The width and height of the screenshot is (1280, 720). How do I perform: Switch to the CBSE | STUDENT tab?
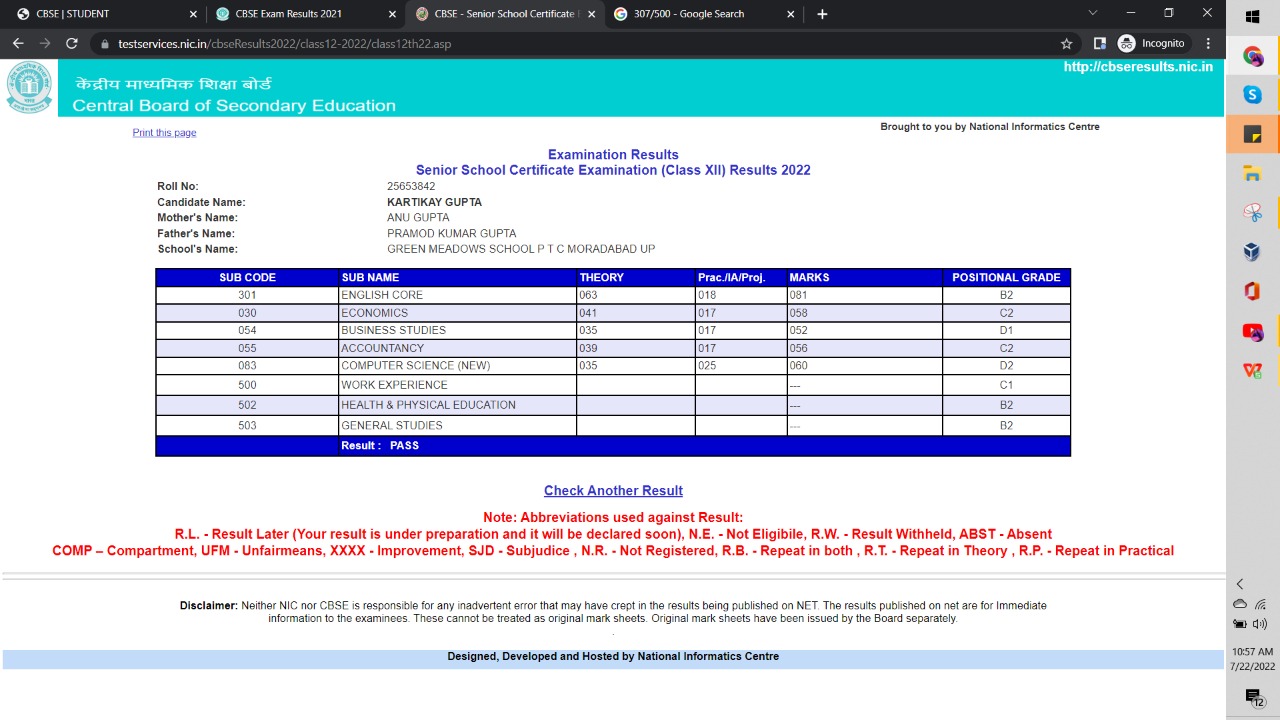tap(105, 14)
